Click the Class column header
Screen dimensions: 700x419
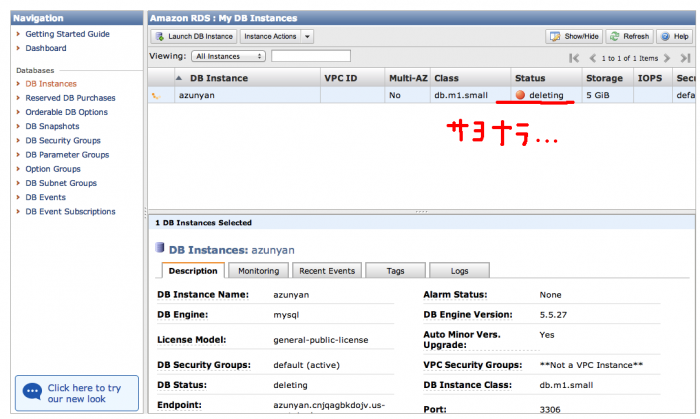pyautogui.click(x=470, y=78)
